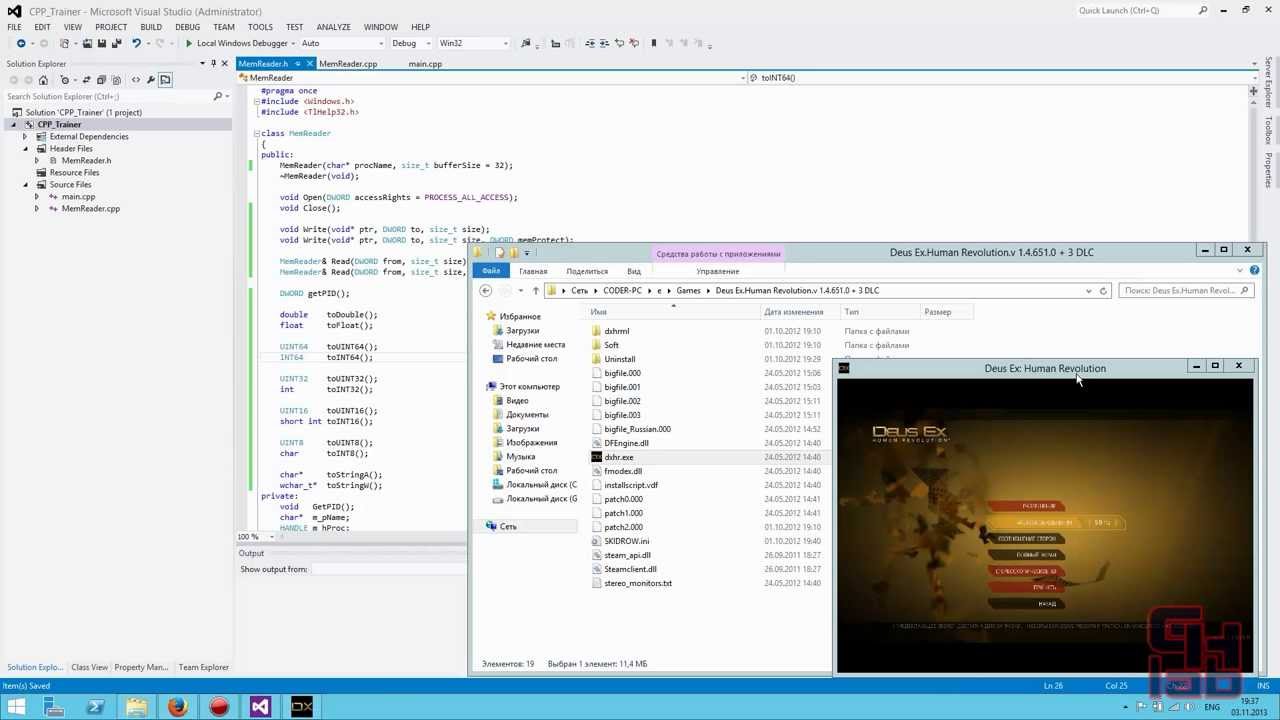1280x720 pixels.
Task: Sort by the Дата изменения column header
Action: pos(802,312)
